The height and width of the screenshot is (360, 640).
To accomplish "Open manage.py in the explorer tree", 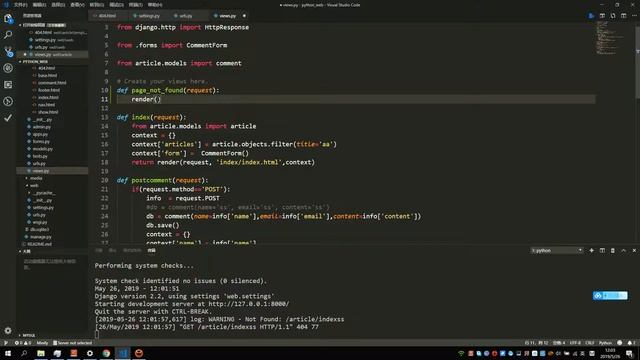I will tap(40, 237).
